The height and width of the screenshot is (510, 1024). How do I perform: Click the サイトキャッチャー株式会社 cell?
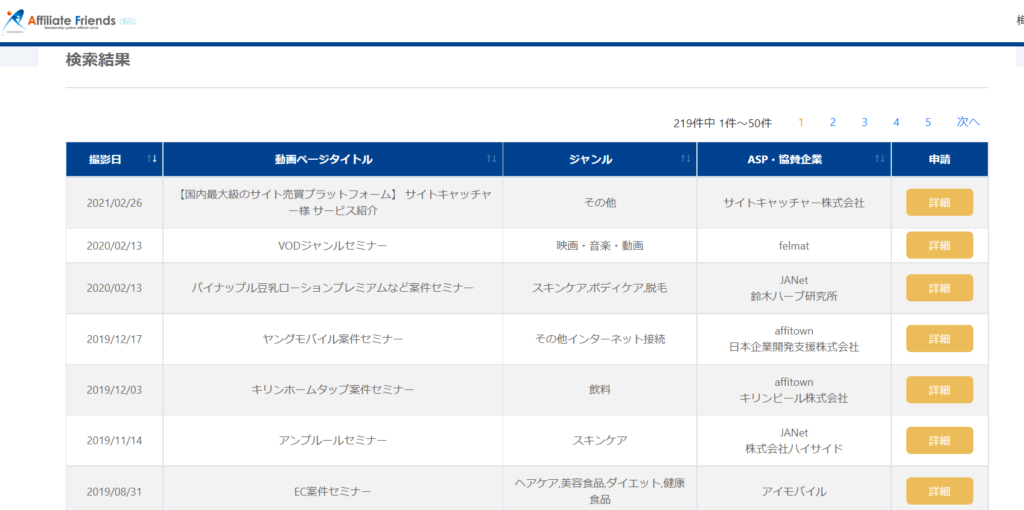tap(793, 202)
